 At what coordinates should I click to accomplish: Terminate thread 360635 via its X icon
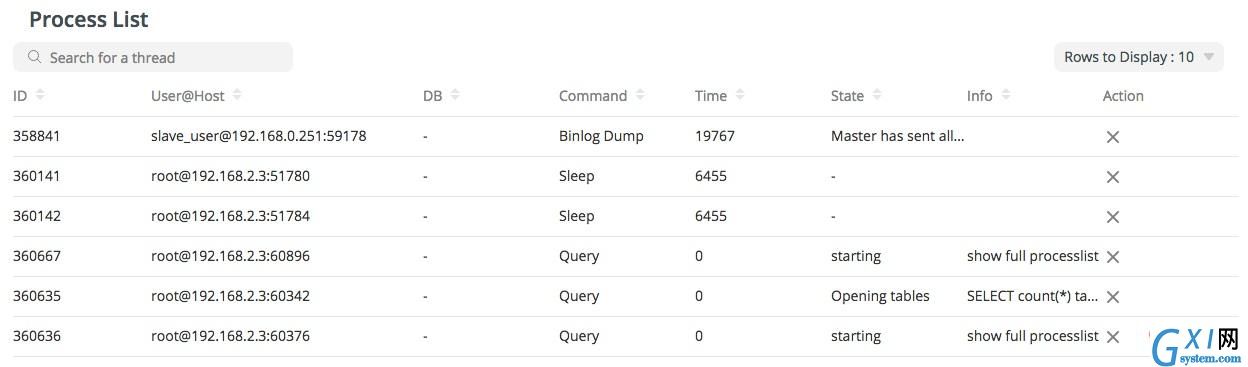point(1112,297)
